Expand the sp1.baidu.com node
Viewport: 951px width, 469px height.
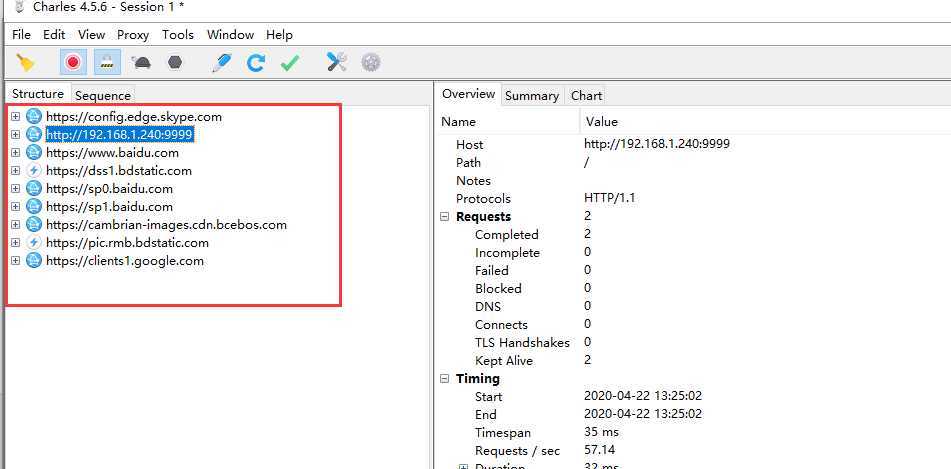click(x=16, y=206)
